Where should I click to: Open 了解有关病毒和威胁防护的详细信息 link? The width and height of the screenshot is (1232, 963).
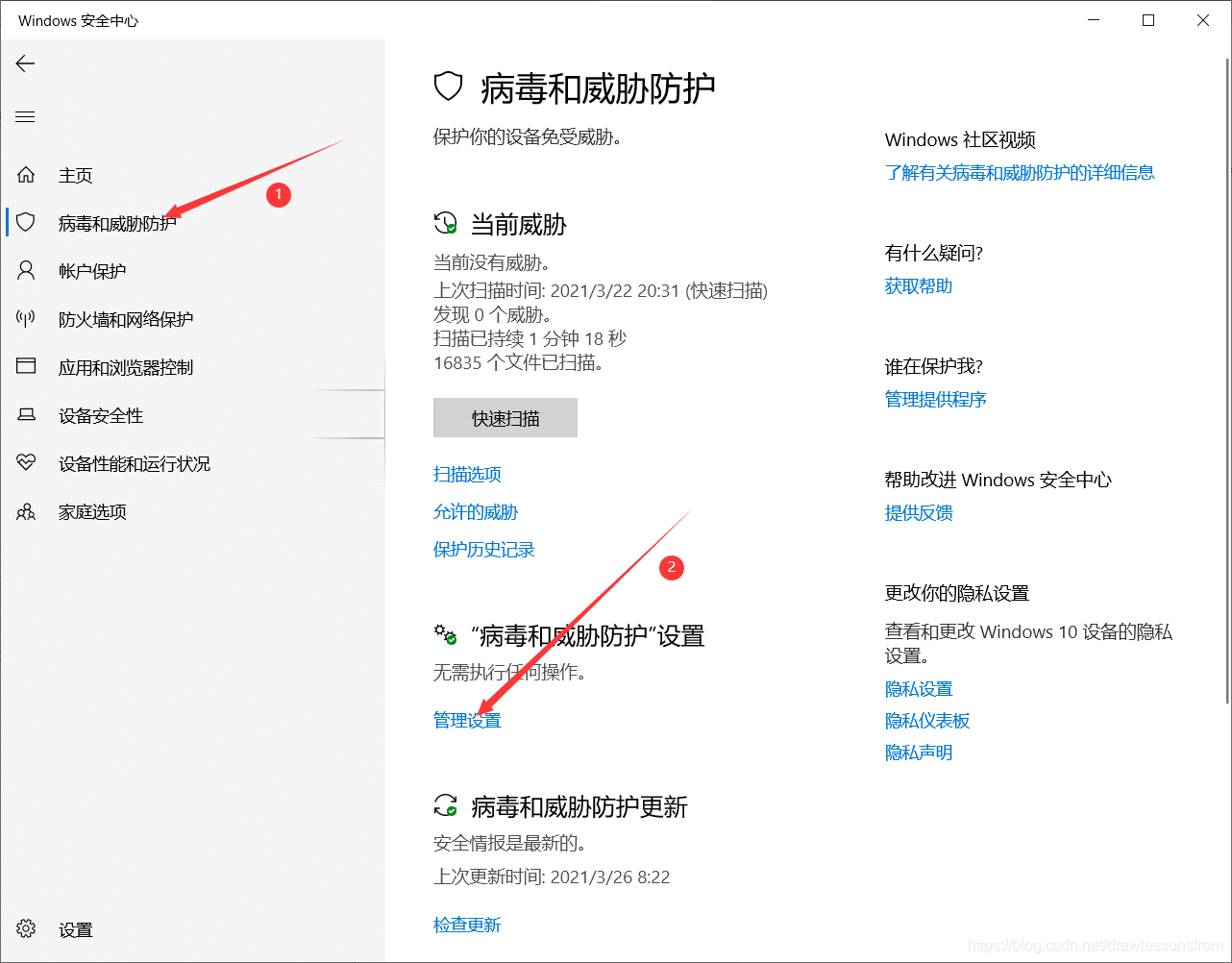pyautogui.click(x=1020, y=172)
